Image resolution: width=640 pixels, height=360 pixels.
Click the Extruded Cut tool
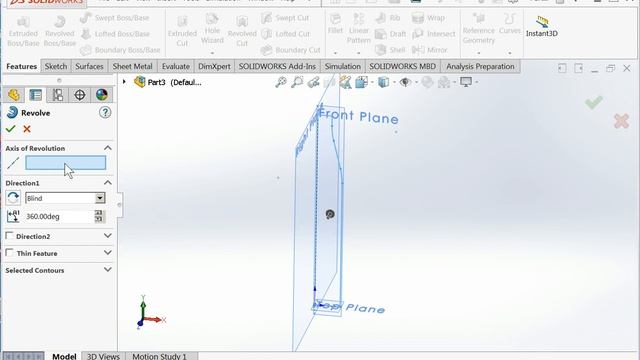(x=182, y=31)
